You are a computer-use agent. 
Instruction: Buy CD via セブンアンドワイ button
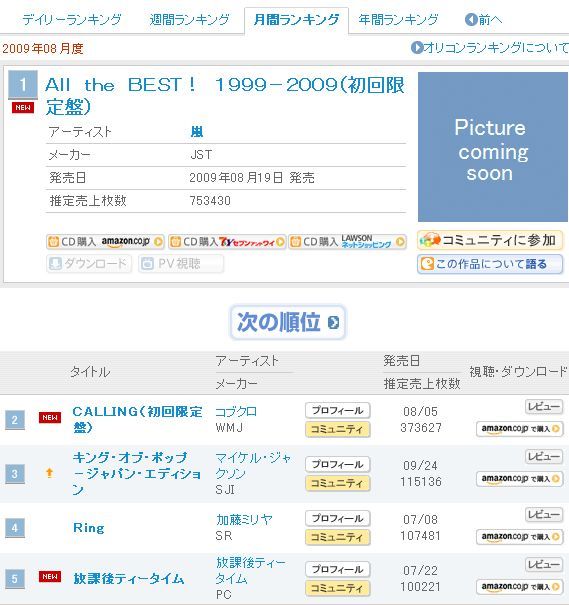click(x=227, y=242)
